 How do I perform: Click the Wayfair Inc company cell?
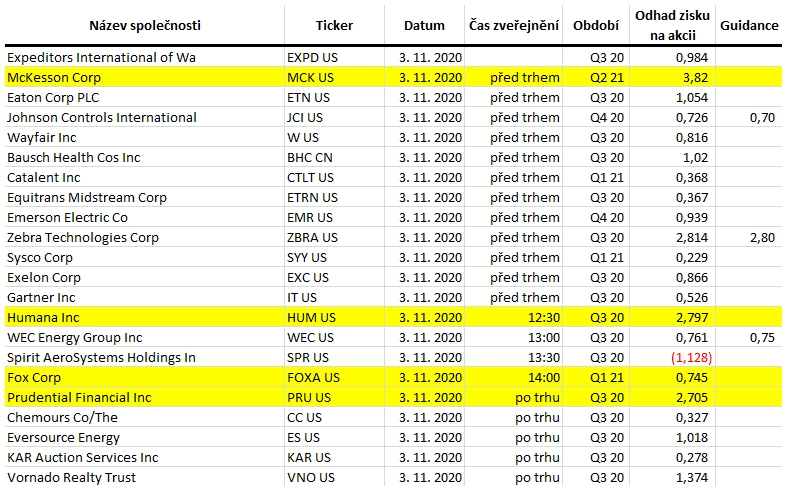(x=145, y=138)
